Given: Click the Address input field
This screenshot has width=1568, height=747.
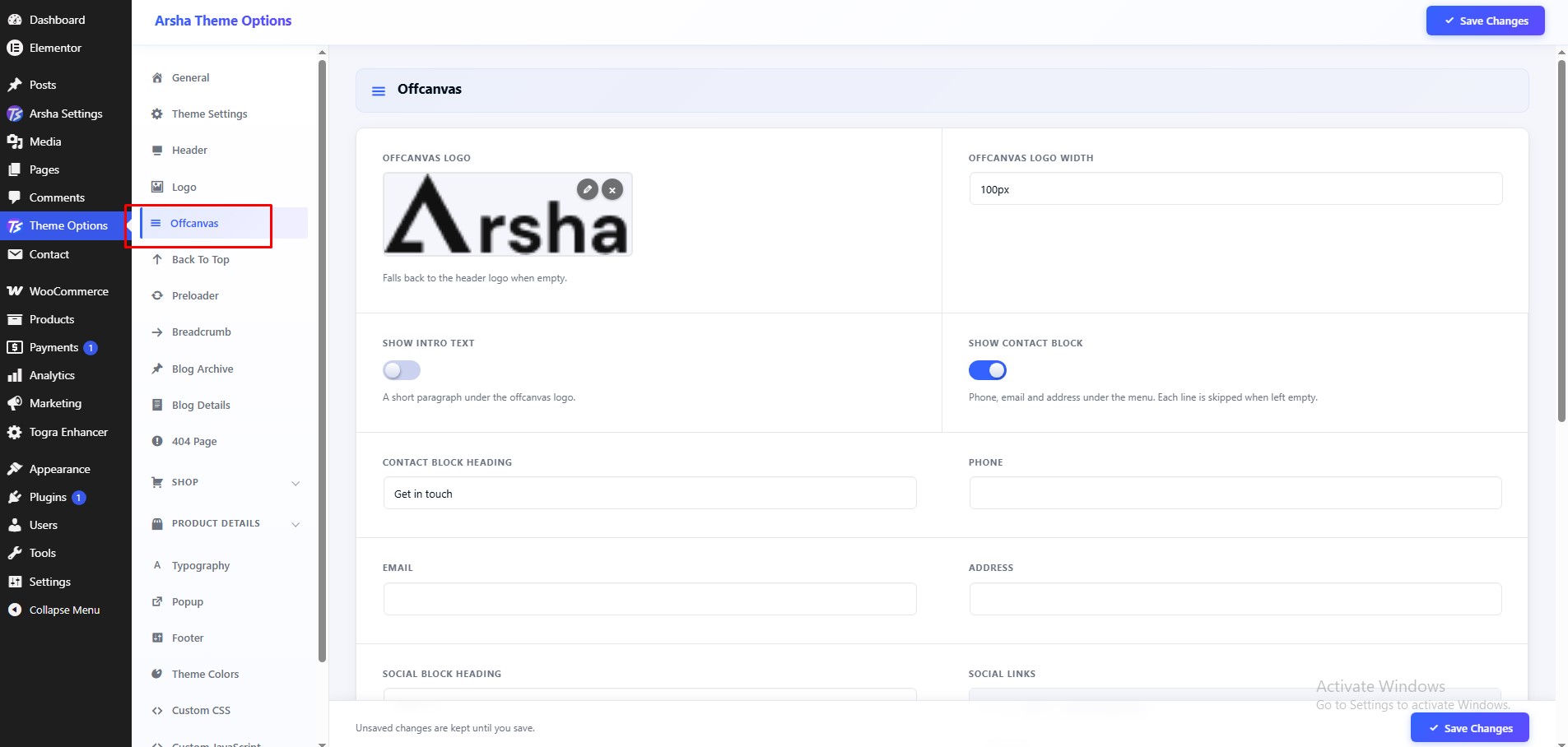Looking at the screenshot, I should [1235, 599].
